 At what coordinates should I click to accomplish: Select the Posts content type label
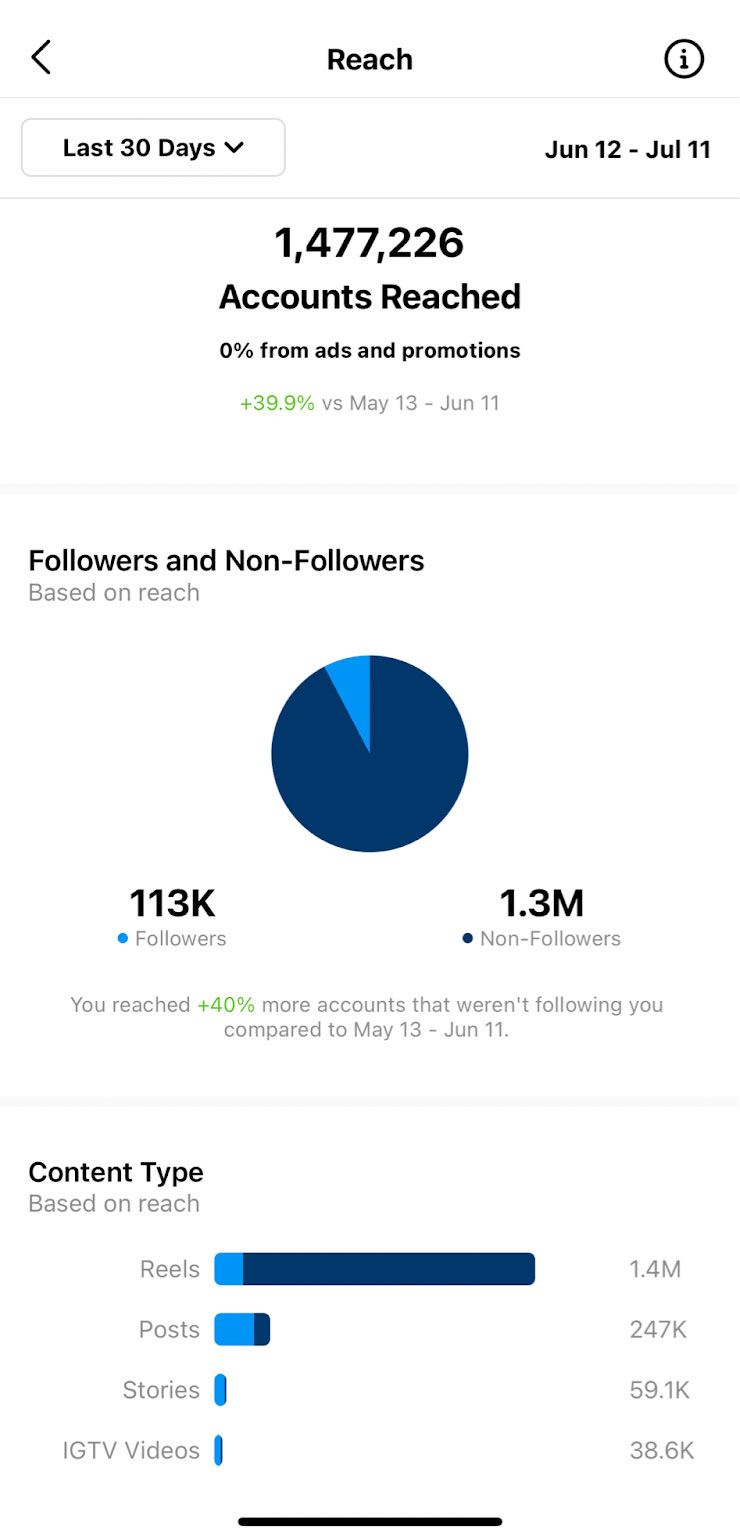pos(169,1330)
